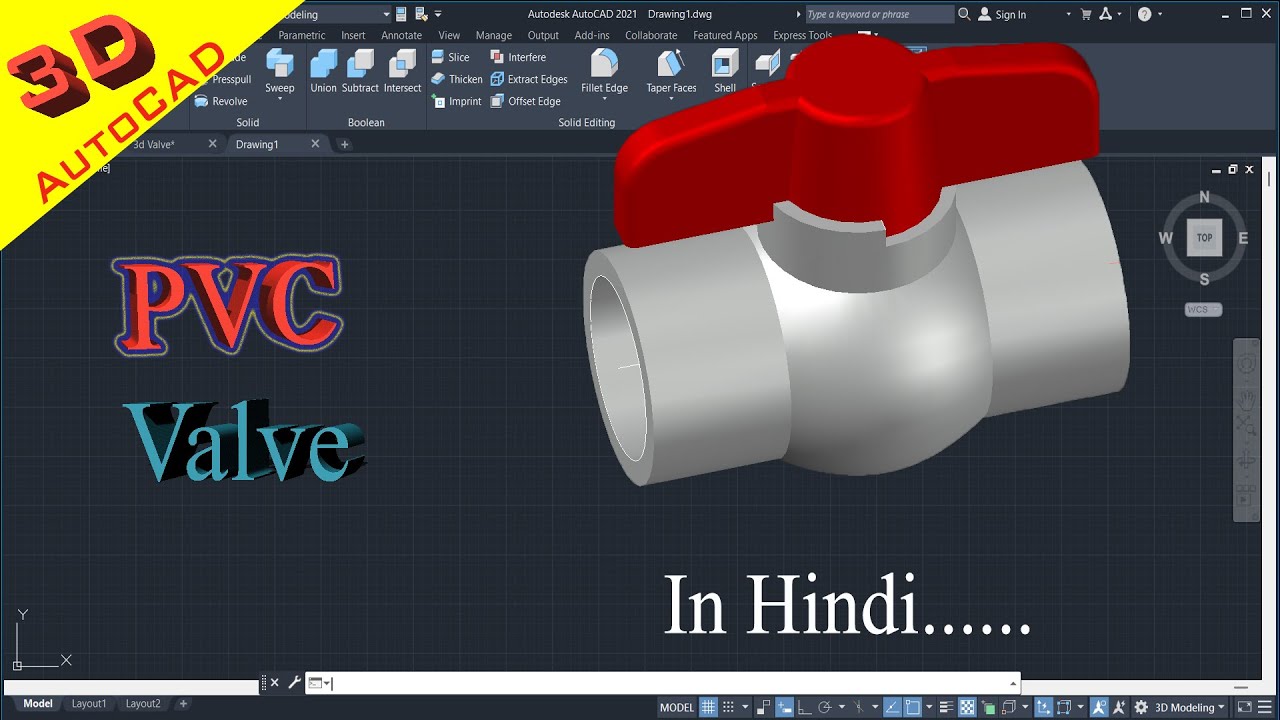
Task: Open the Express Tools ribbon tab
Action: (803, 35)
